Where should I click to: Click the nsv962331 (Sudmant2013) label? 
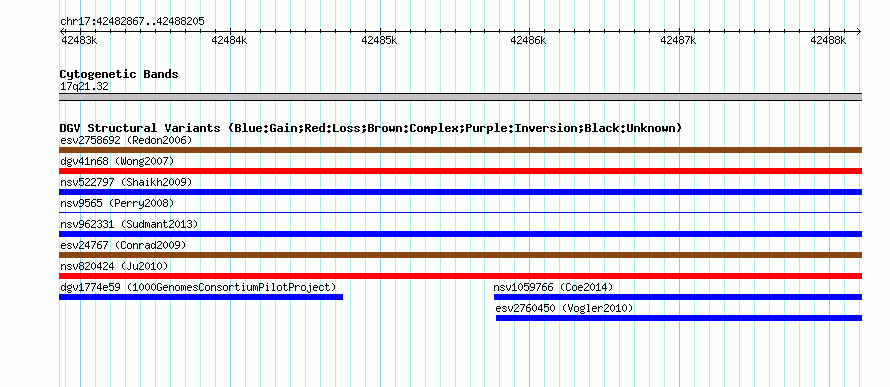(x=129, y=224)
